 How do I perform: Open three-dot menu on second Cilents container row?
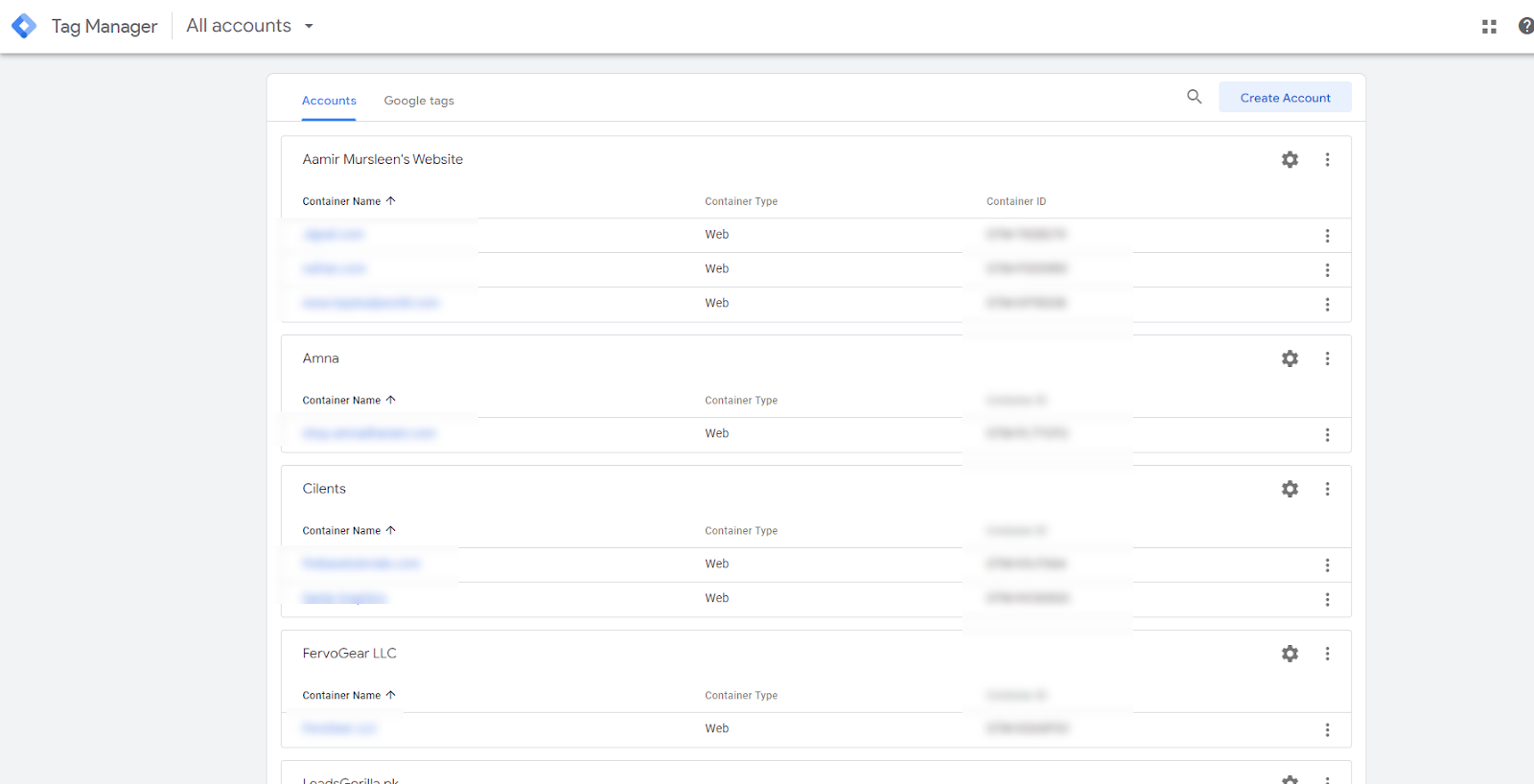point(1327,600)
